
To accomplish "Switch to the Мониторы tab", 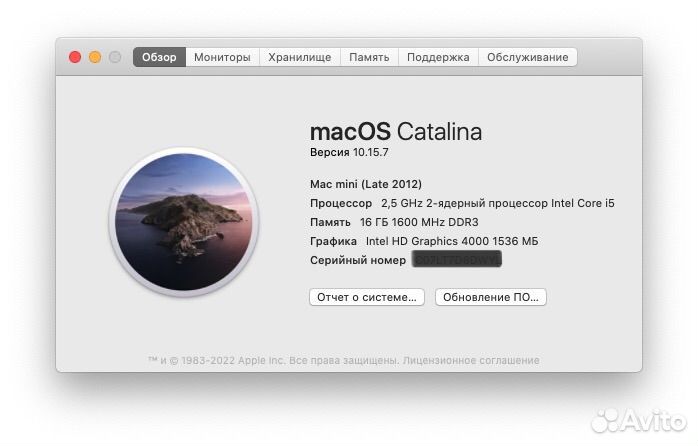I will click(223, 57).
